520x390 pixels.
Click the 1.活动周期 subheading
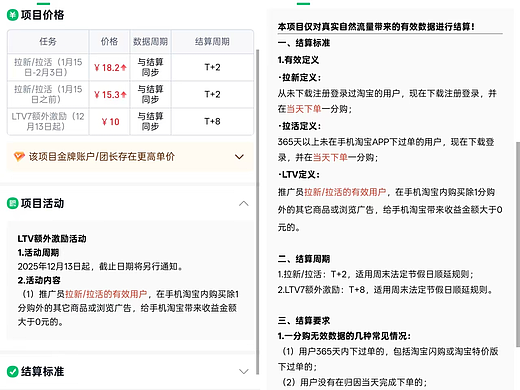click(38, 253)
